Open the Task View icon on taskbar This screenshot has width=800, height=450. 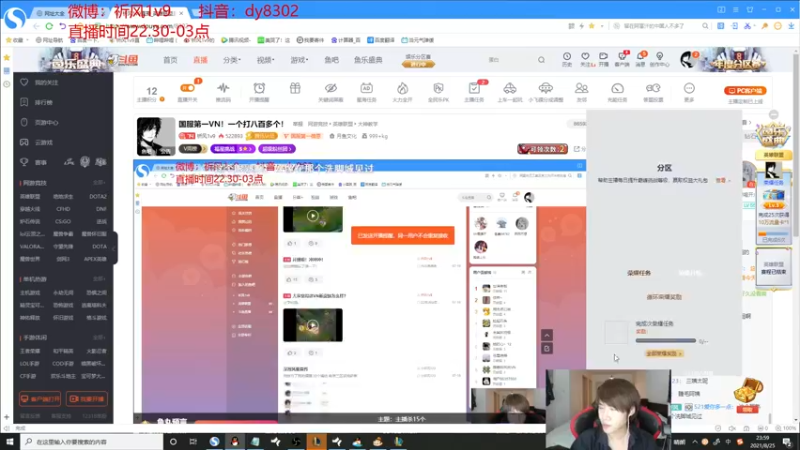[193, 442]
